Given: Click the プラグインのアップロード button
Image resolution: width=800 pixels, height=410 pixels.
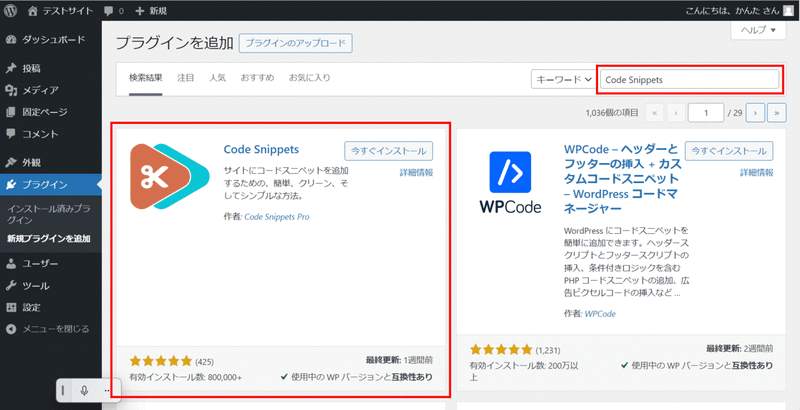Looking at the screenshot, I should point(295,43).
